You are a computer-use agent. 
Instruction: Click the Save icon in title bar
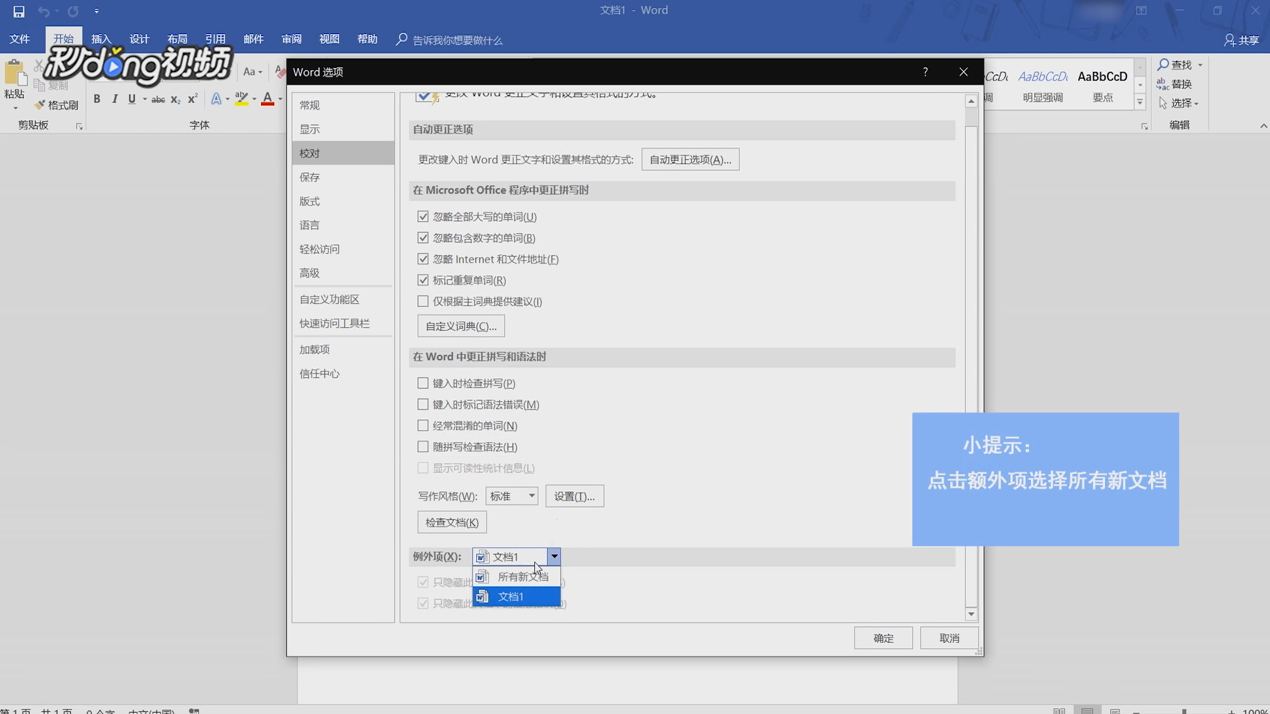pyautogui.click(x=18, y=11)
